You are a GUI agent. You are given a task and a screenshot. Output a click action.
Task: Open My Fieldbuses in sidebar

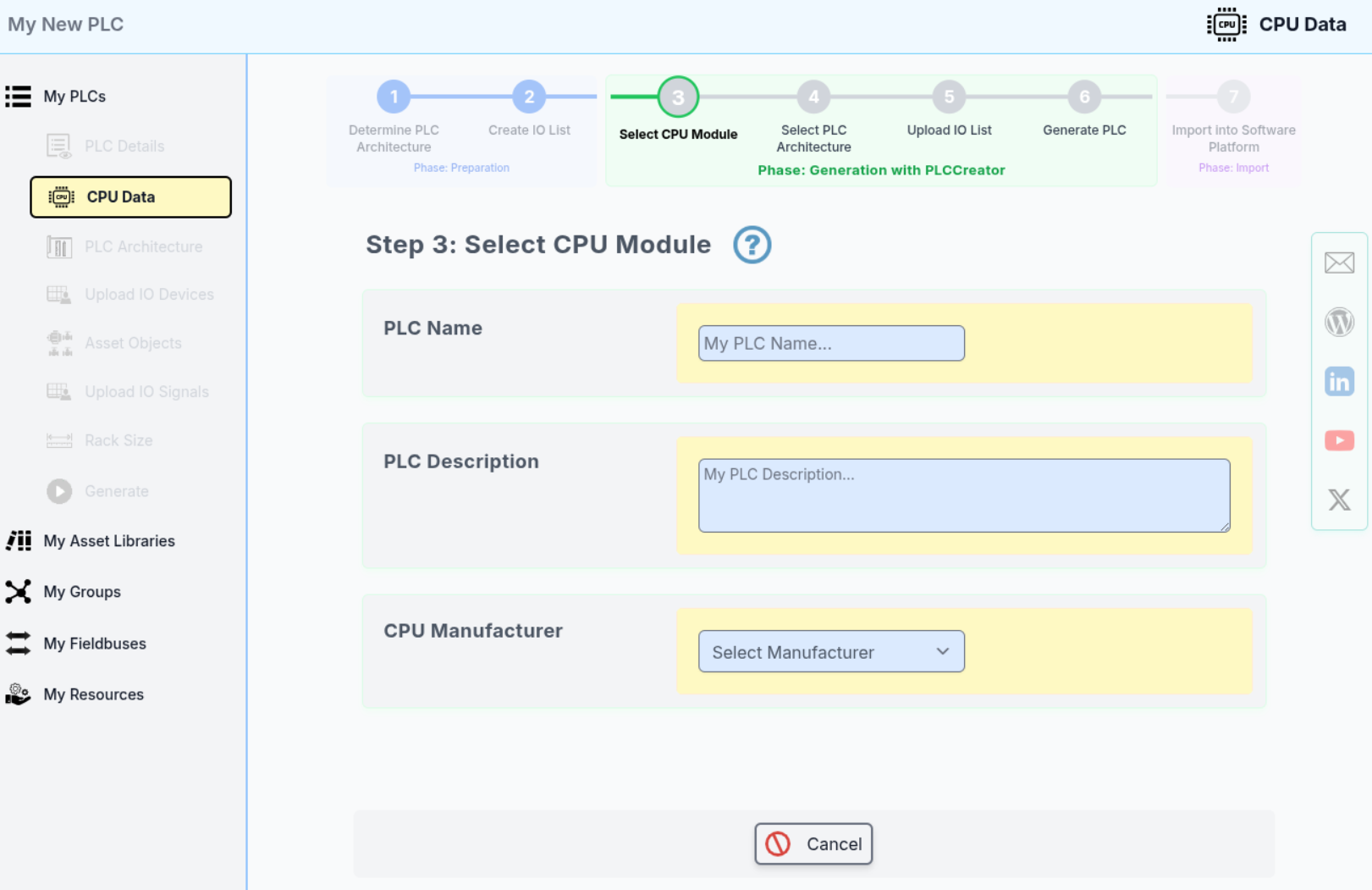pyautogui.click(x=94, y=644)
